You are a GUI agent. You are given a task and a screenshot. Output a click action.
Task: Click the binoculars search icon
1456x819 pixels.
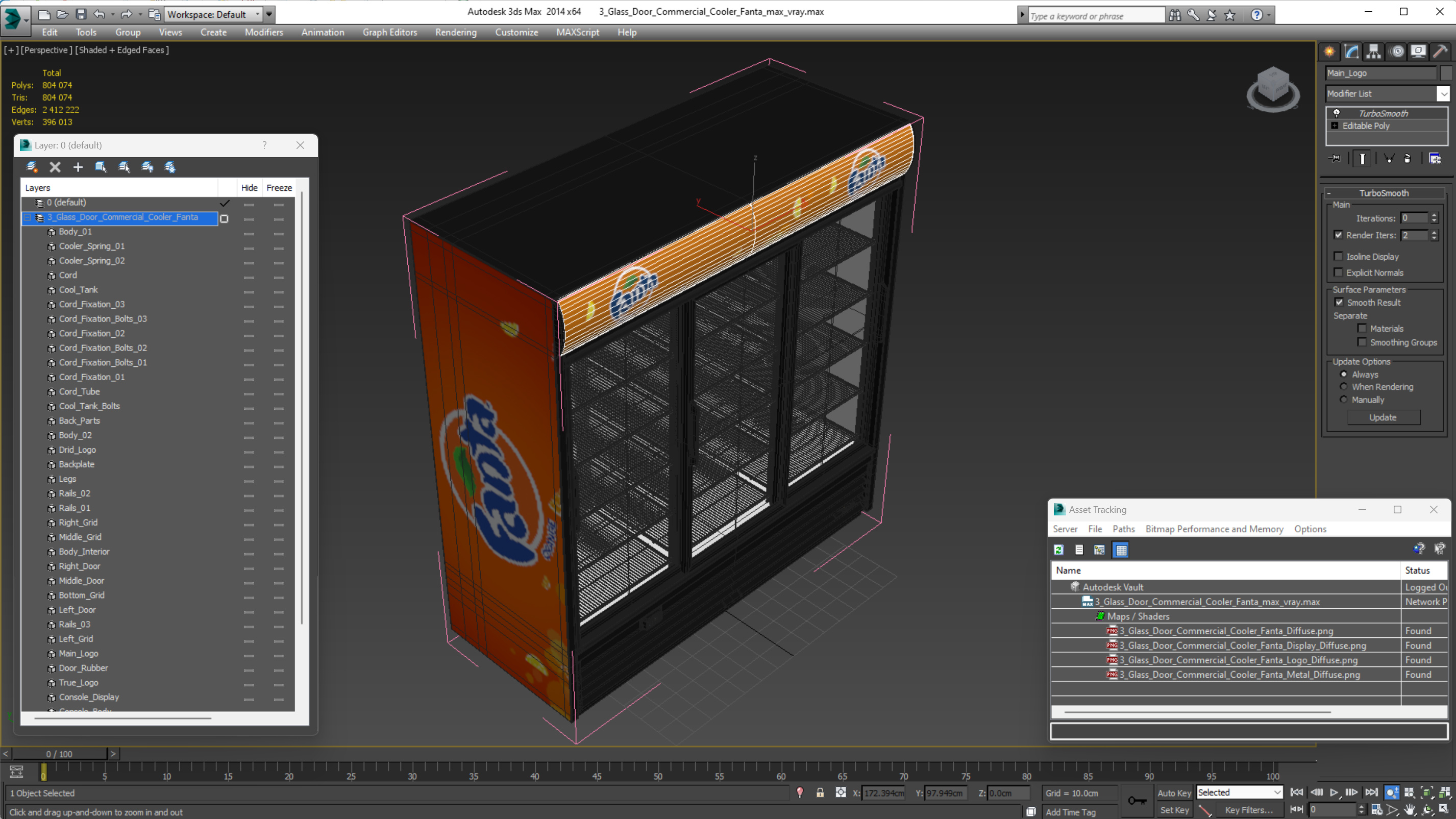coord(1175,15)
